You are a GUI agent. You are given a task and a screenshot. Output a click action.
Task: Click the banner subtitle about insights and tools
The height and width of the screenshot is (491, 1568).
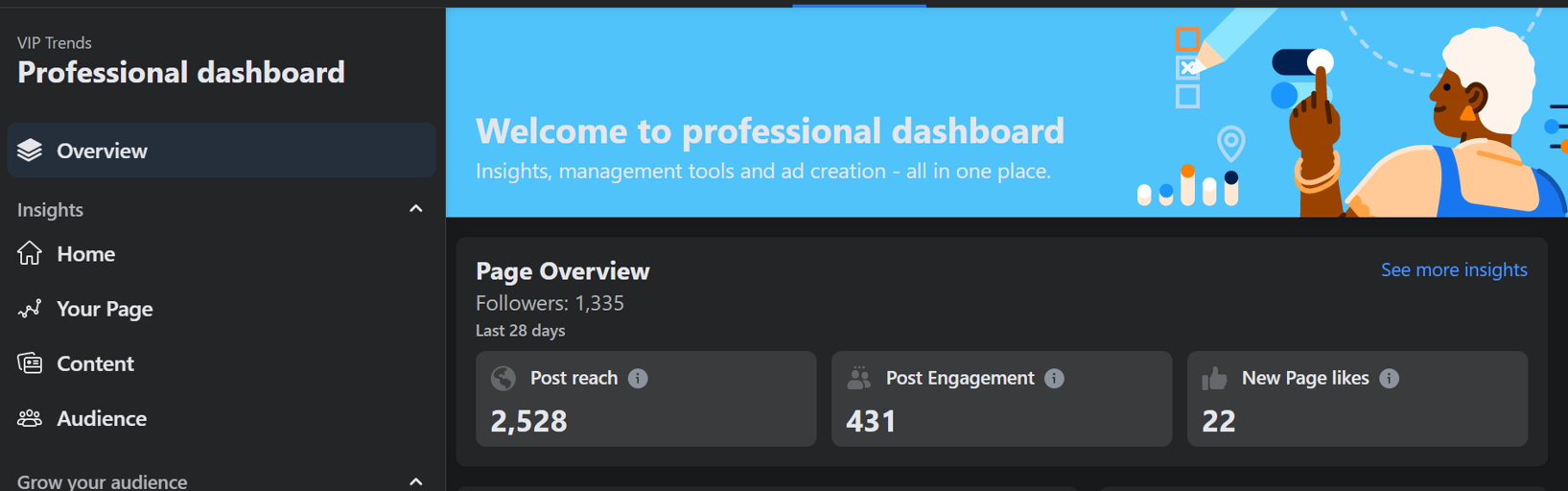763,172
